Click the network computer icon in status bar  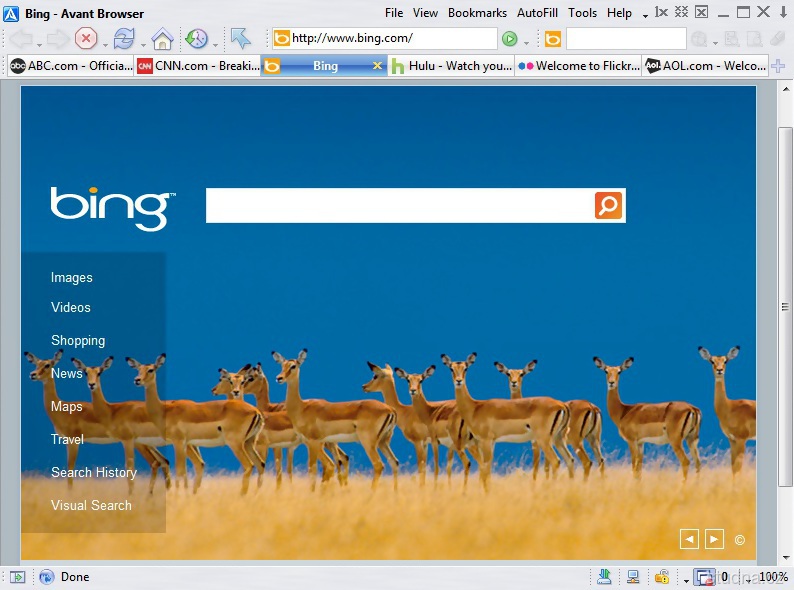(x=633, y=576)
